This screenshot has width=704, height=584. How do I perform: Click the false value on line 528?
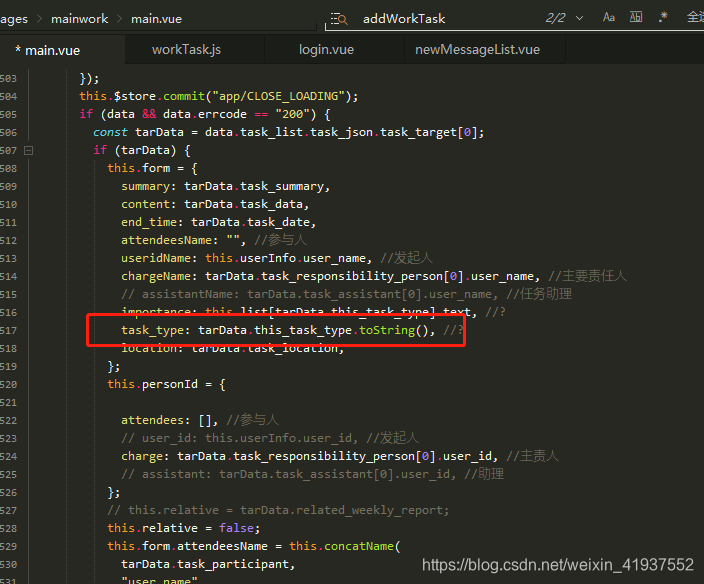click(x=236, y=528)
